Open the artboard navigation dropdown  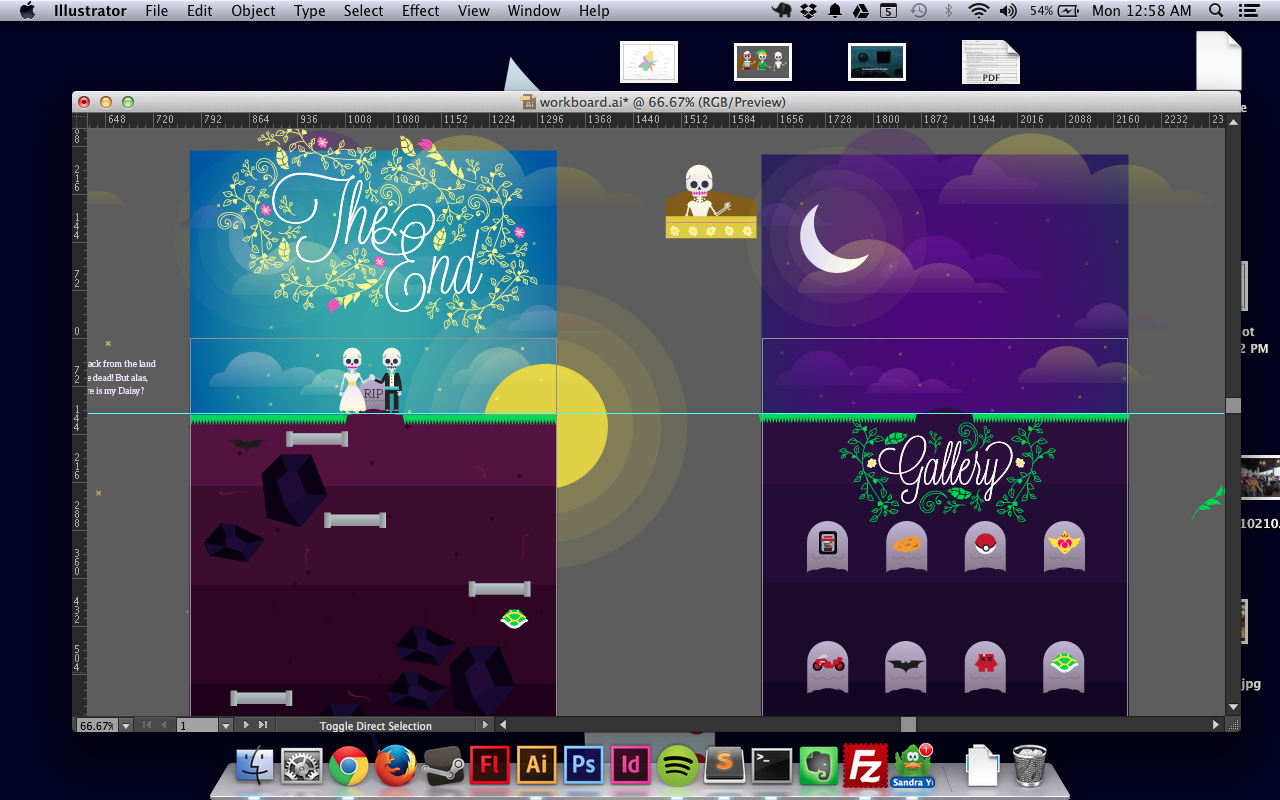(226, 725)
